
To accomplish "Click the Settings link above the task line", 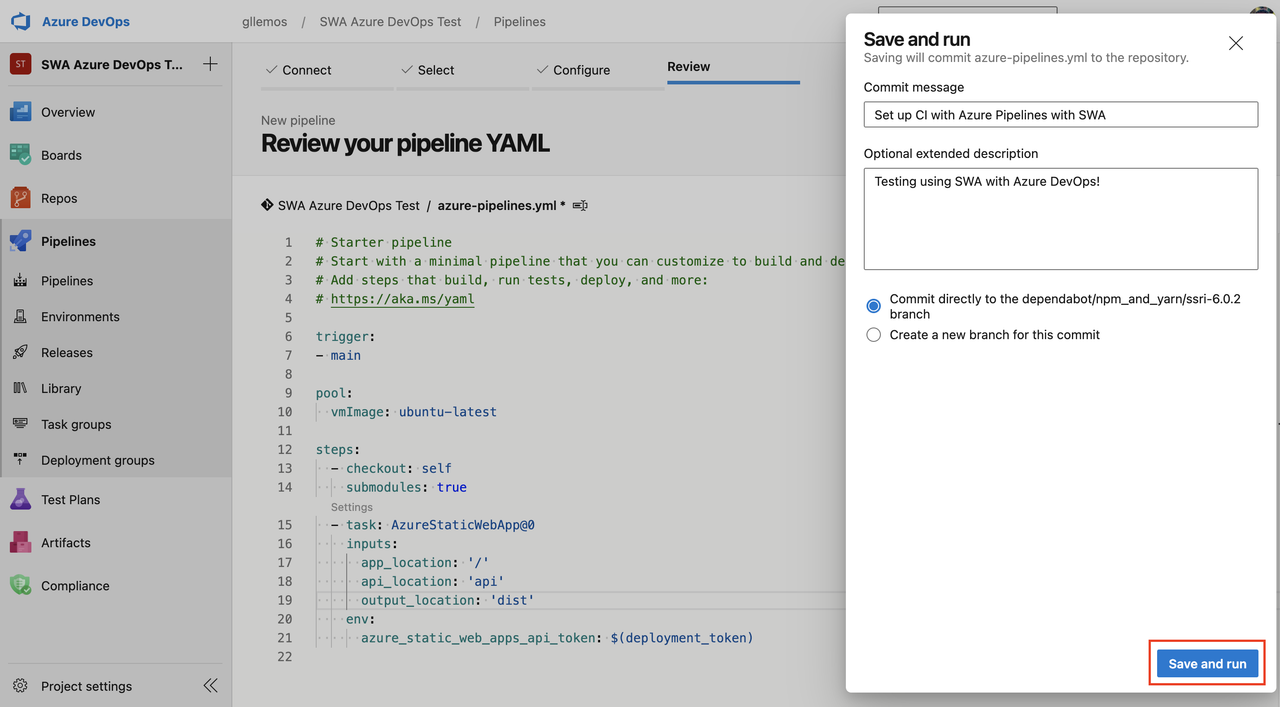I will (351, 507).
